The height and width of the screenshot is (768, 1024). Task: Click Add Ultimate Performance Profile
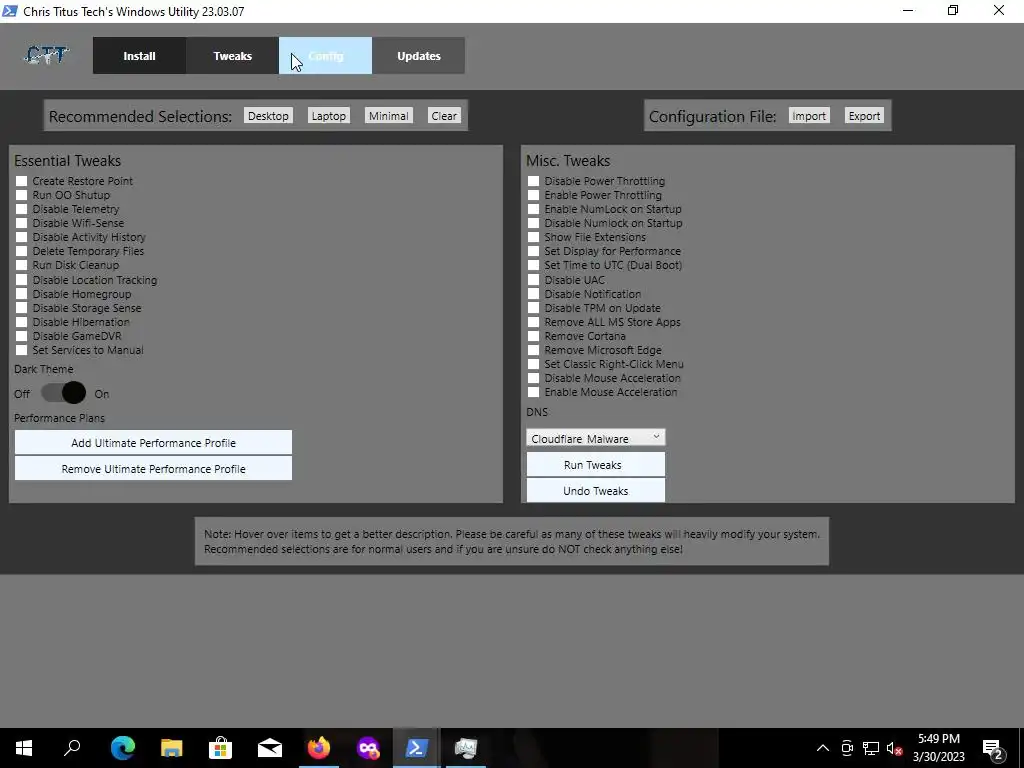(x=153, y=442)
